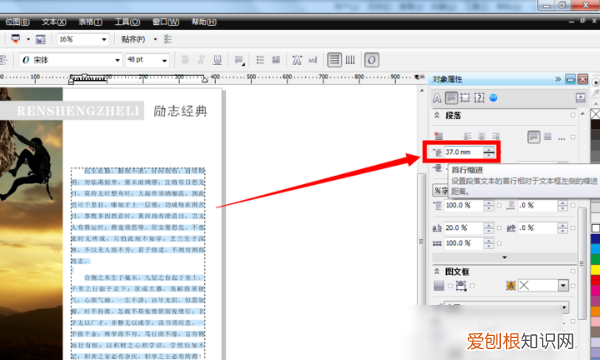
Task: Collapse the 对象属性 docker with double arrows
Action: (x=558, y=79)
